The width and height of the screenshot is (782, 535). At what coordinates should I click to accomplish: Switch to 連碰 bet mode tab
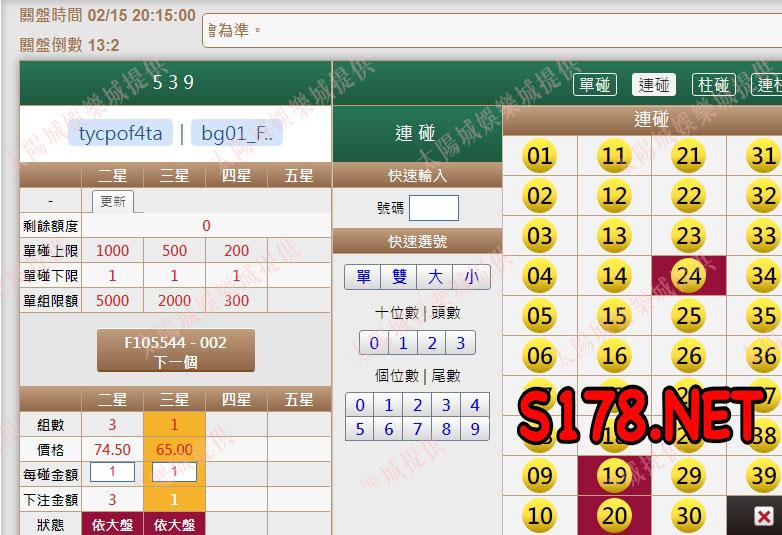click(654, 85)
